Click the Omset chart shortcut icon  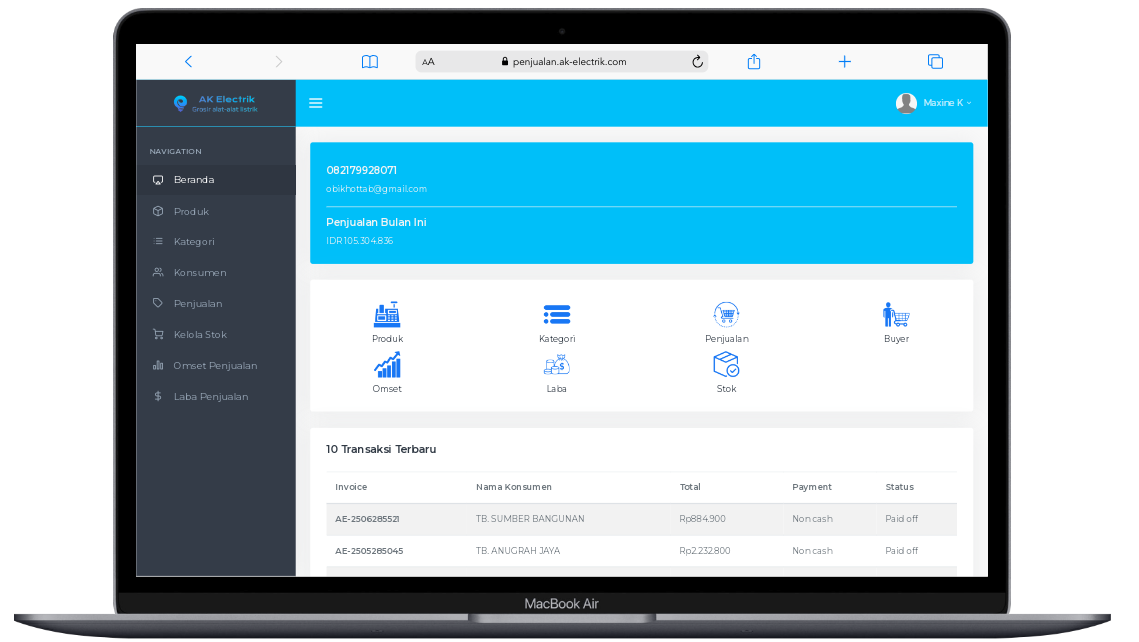click(x=387, y=365)
